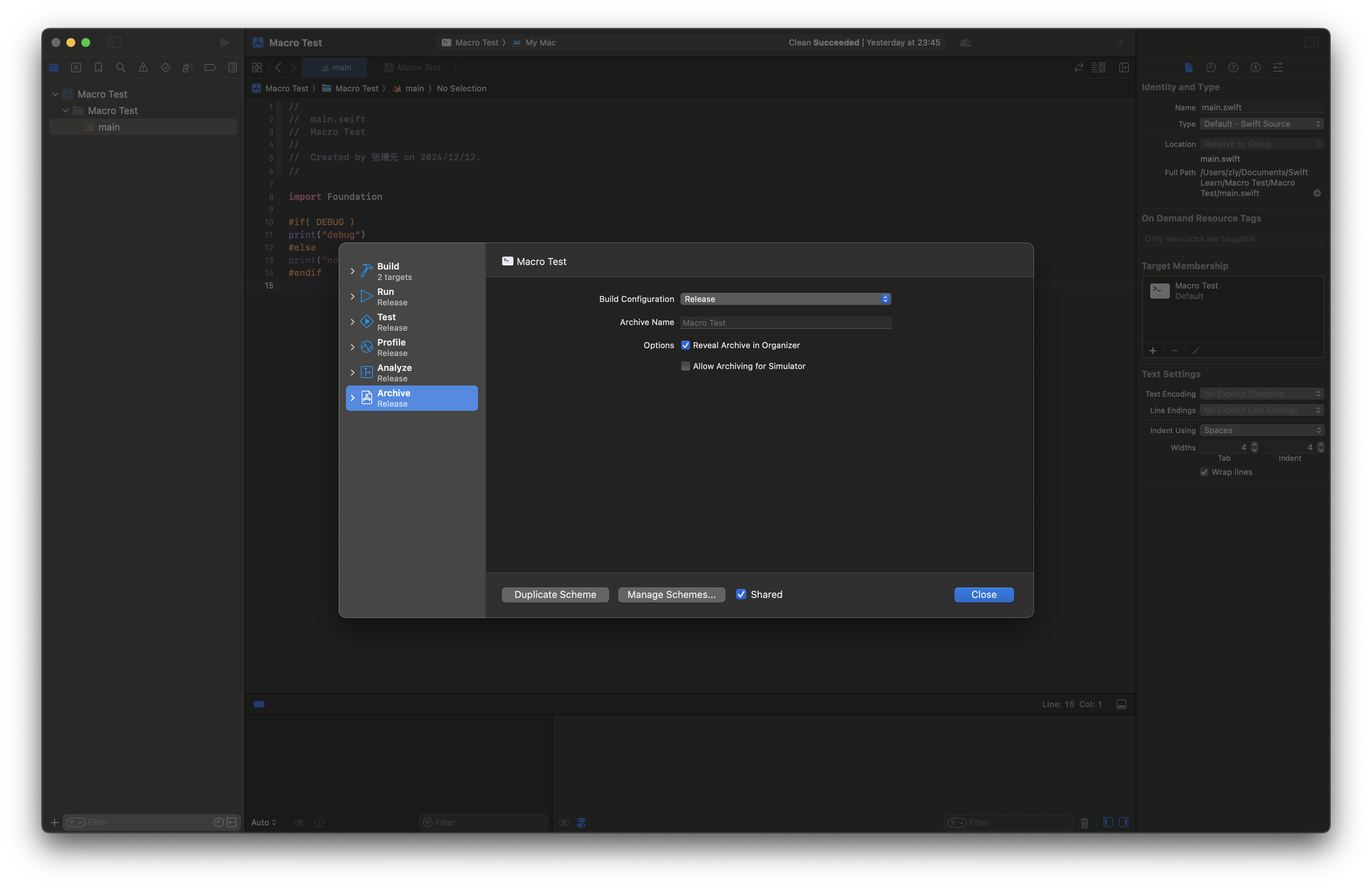Toggle the console pane button
This screenshot has width=1372, height=888.
click(x=1124, y=822)
